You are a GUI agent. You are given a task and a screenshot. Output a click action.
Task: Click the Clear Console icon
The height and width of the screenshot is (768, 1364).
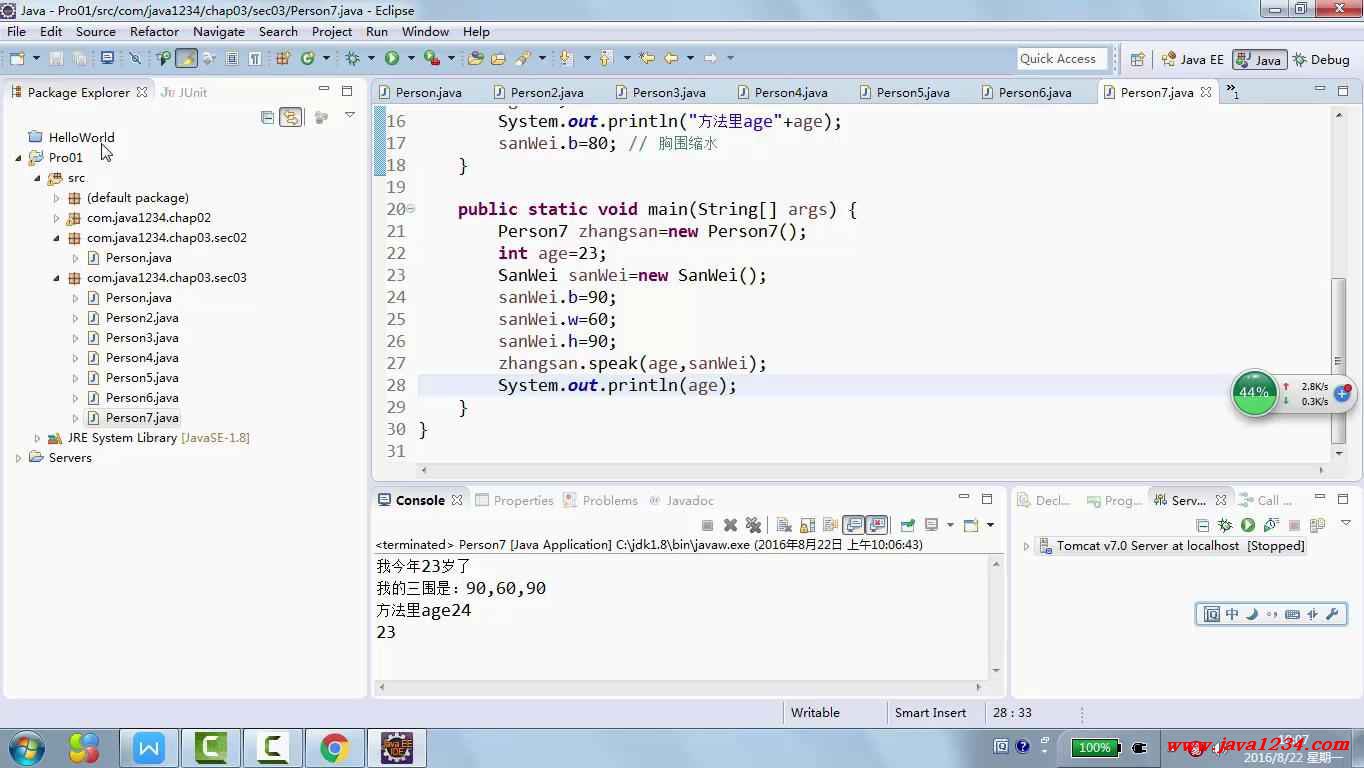point(783,525)
